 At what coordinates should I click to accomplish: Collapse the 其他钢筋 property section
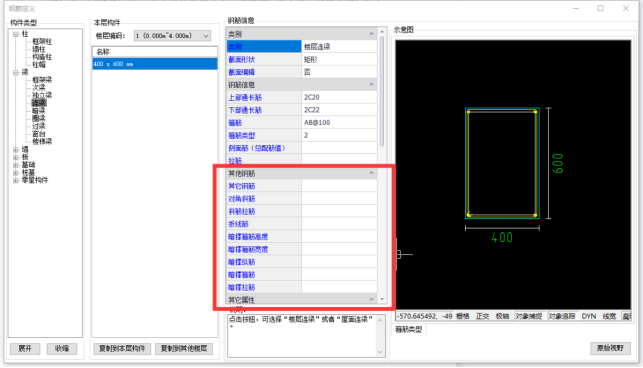[x=372, y=173]
